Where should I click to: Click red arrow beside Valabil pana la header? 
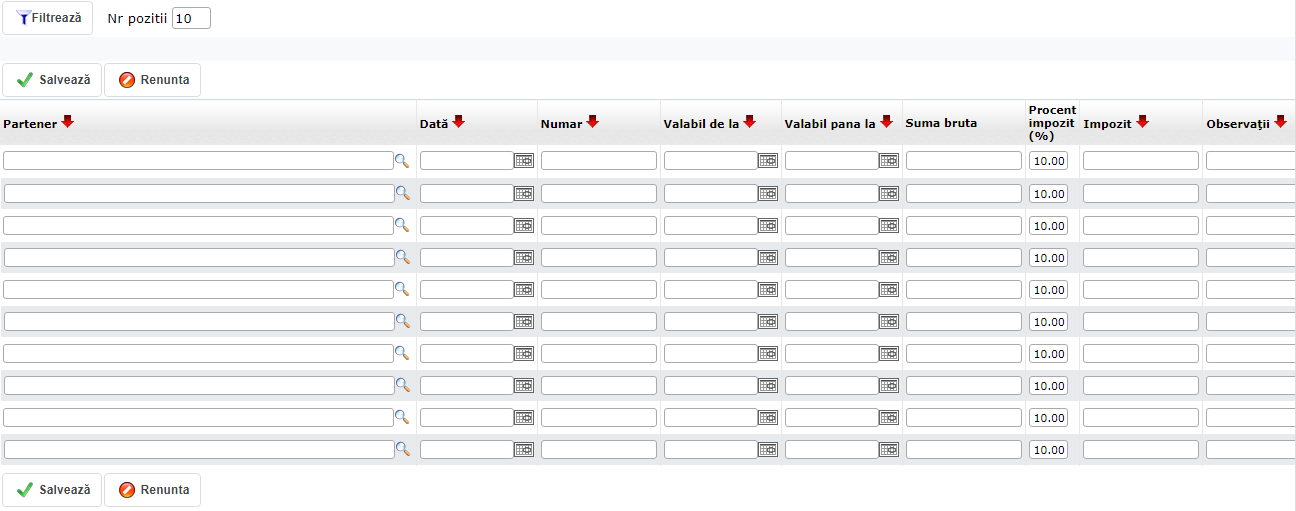(886, 122)
